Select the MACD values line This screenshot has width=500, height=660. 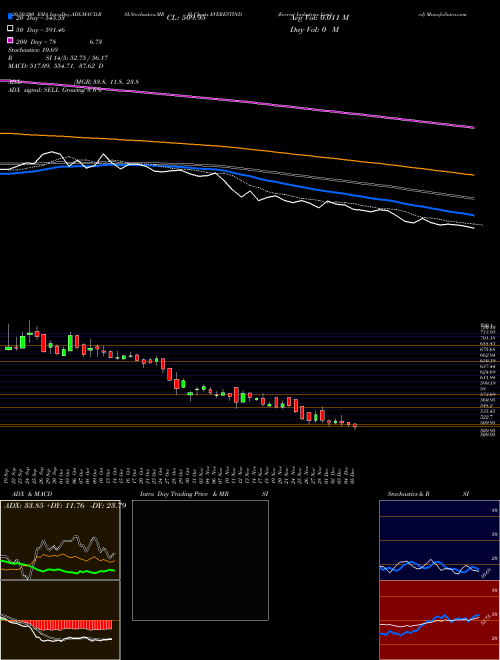56,66
